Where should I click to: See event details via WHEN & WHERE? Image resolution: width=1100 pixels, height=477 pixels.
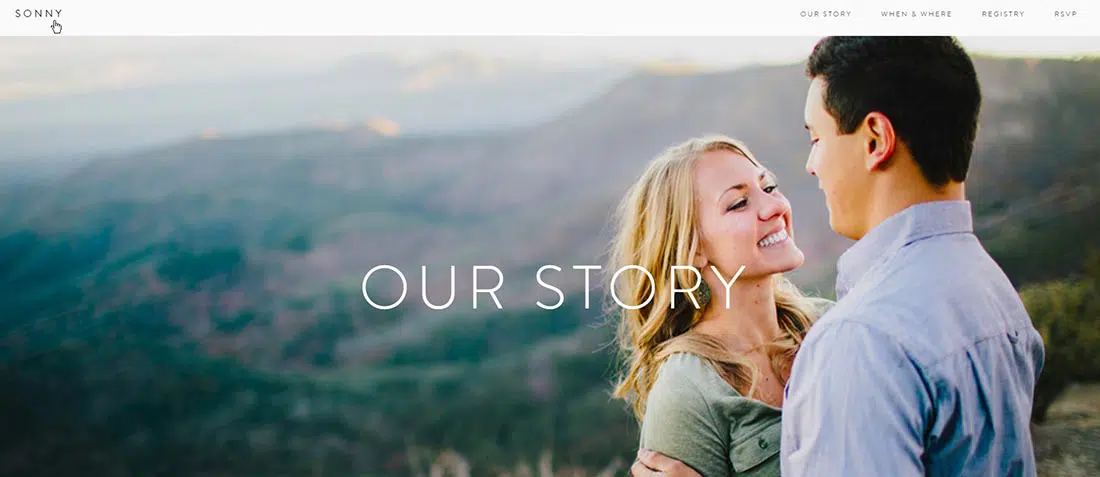(916, 14)
